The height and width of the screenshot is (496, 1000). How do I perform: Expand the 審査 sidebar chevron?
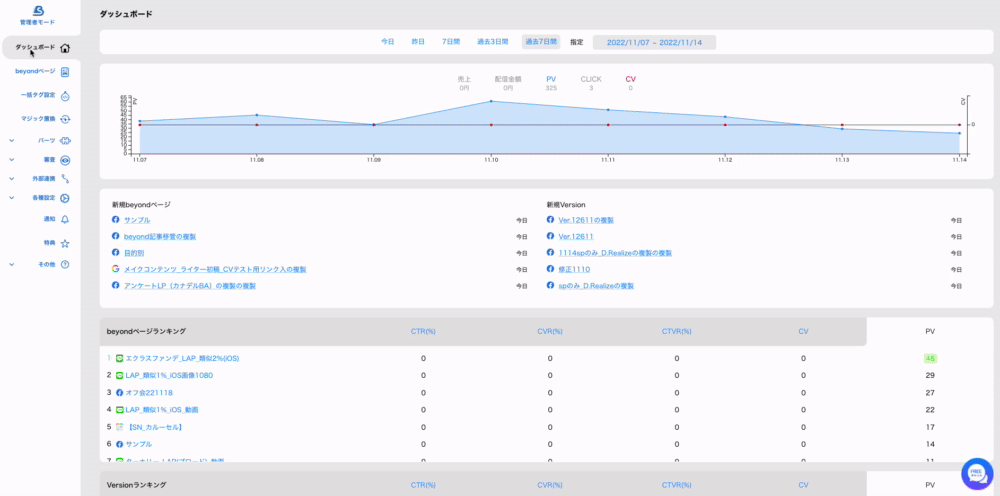[x=11, y=160]
